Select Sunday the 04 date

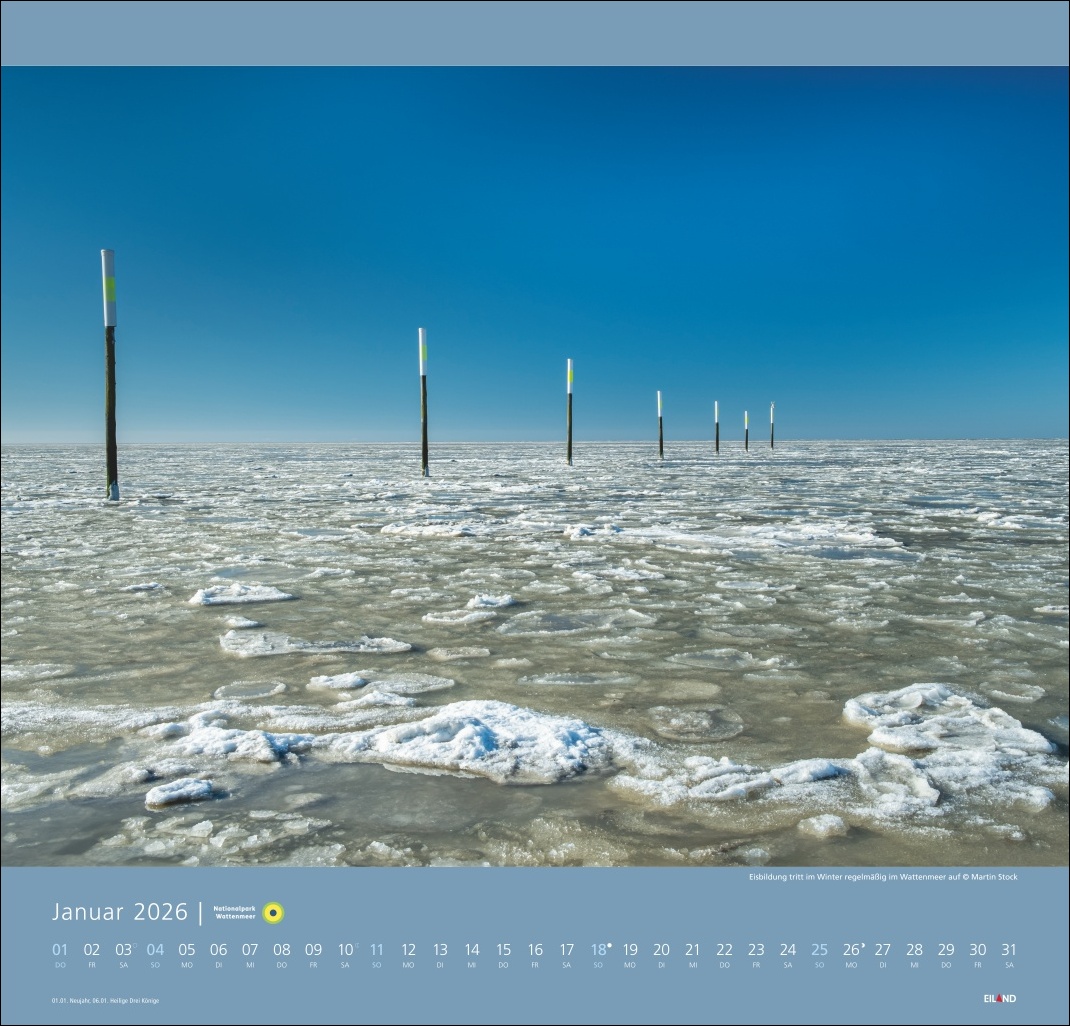(155, 950)
